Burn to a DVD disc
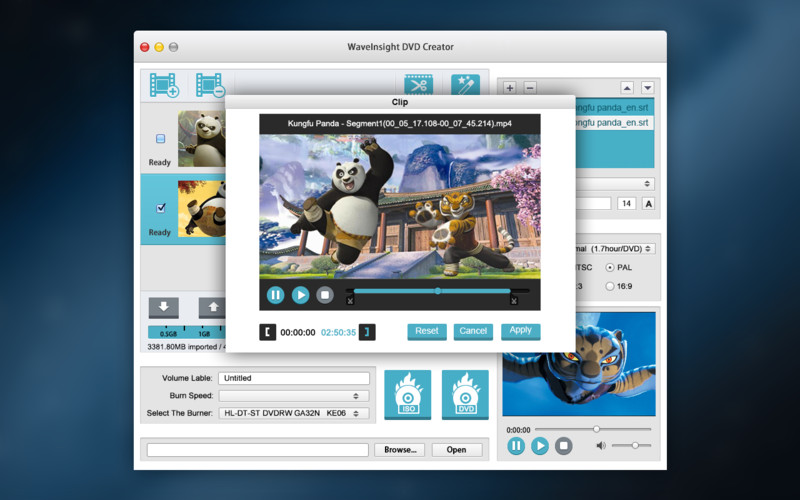 coord(465,395)
